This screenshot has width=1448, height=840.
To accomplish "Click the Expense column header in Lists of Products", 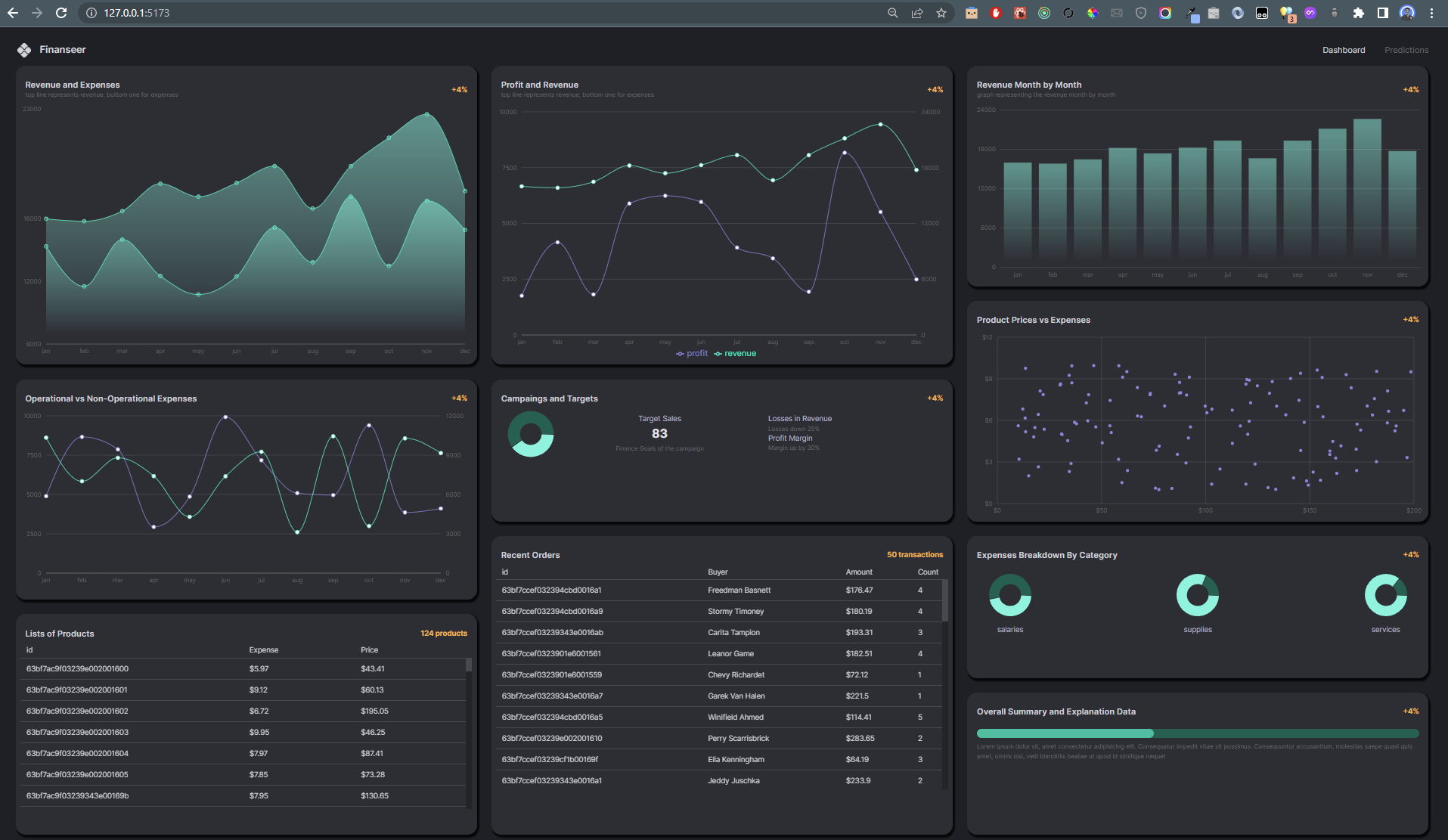I will click(x=264, y=649).
